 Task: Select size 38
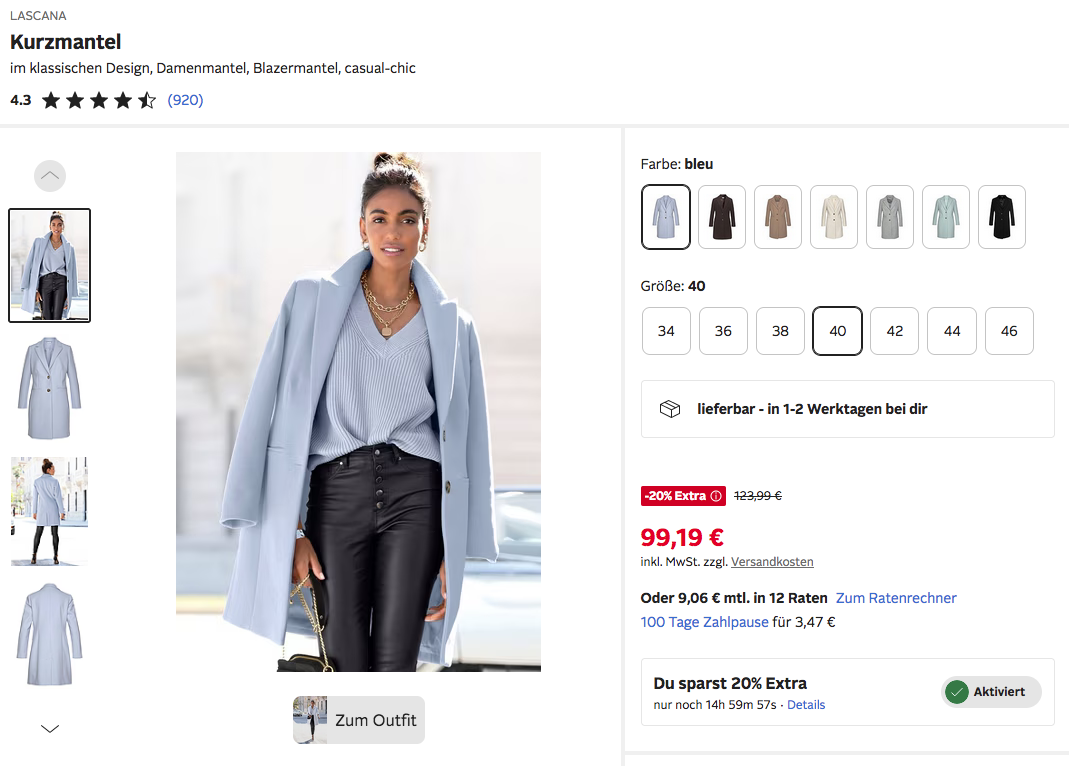point(780,331)
